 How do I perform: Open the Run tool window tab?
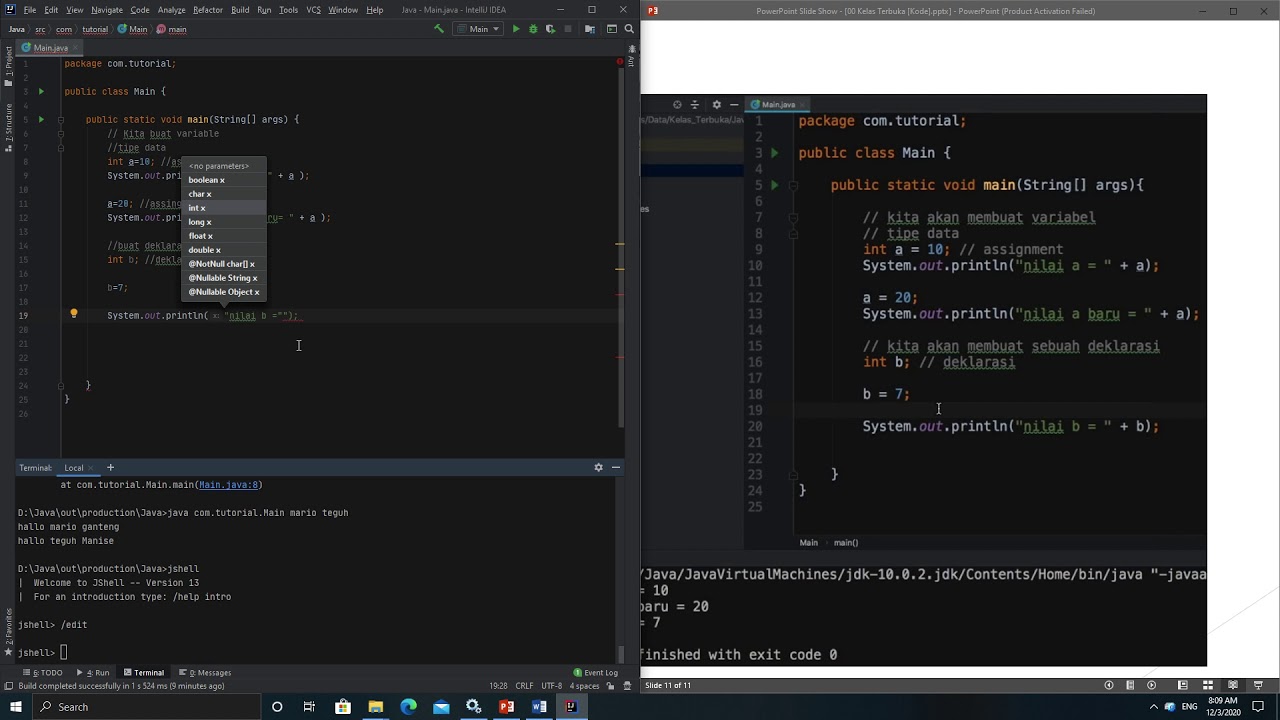[93, 673]
